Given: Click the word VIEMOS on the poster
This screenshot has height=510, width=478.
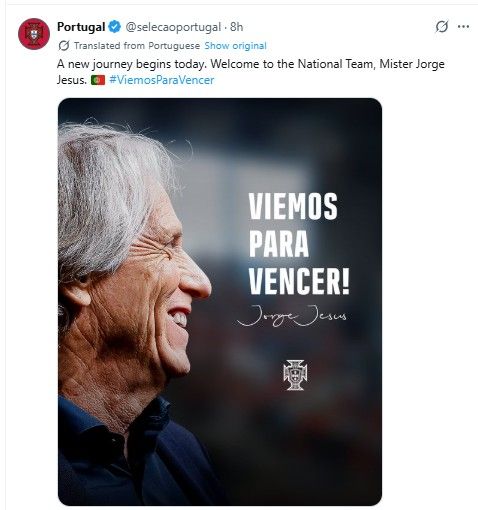Looking at the screenshot, I should point(293,206).
